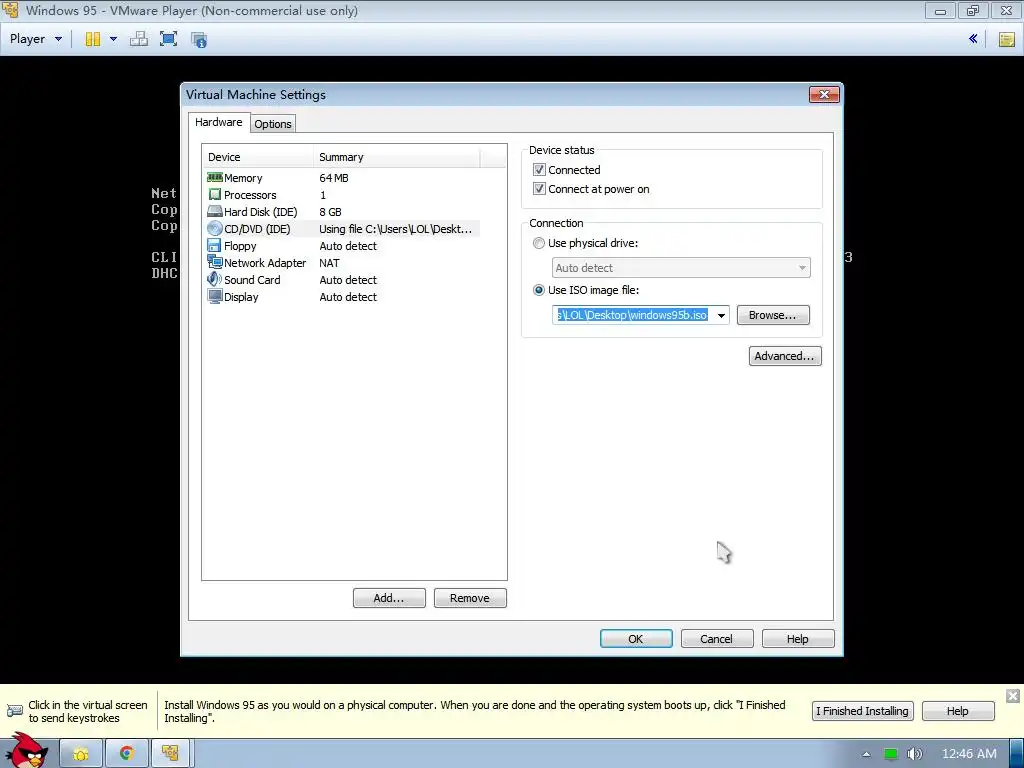Click the Summary column header
The image size is (1024, 768).
click(x=396, y=157)
